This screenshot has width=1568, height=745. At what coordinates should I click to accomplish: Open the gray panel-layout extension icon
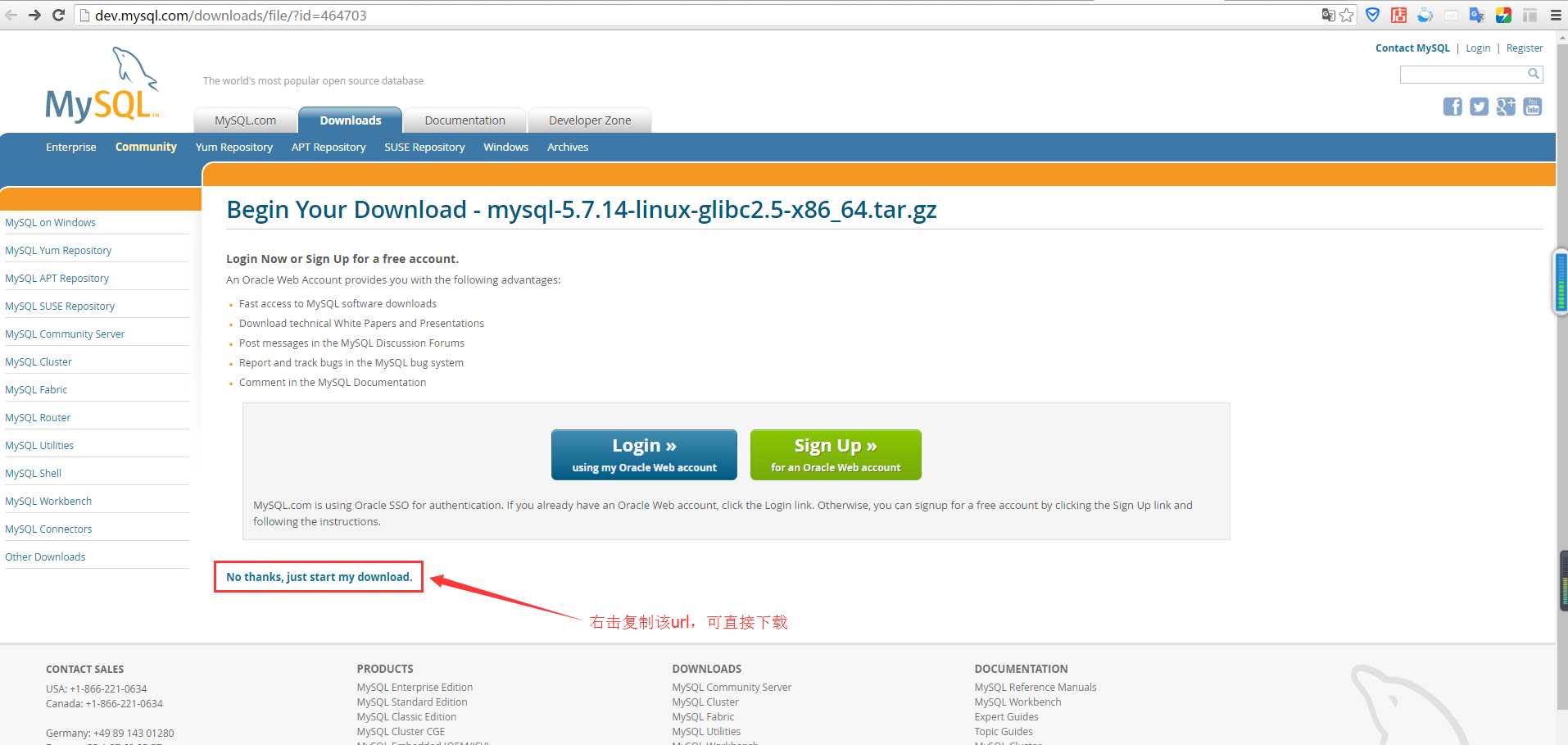coord(1529,15)
